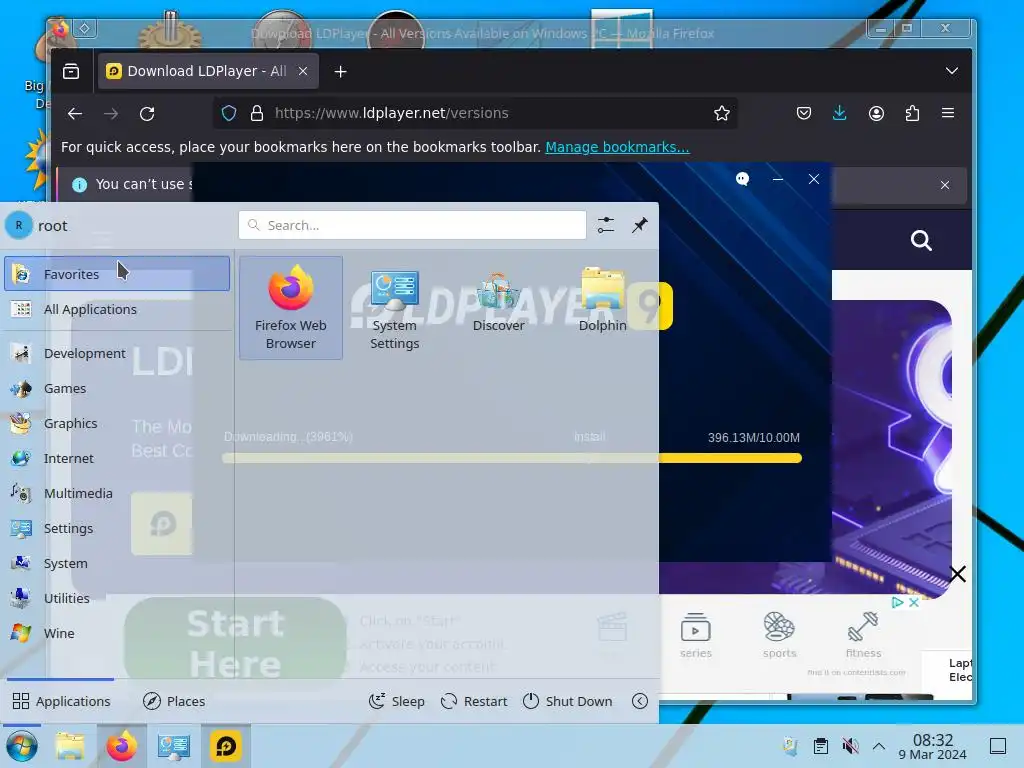Open a new Firefox tab
This screenshot has width=1024, height=768.
coord(340,71)
